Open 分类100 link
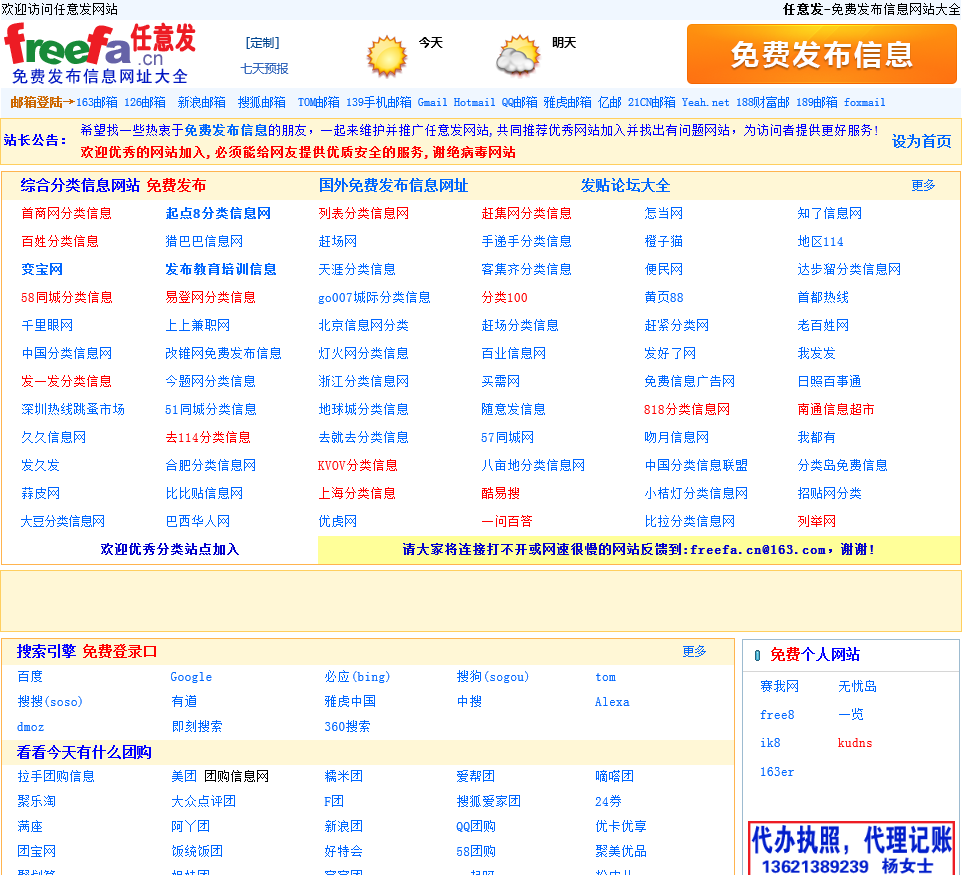The height and width of the screenshot is (875, 962). tap(504, 298)
